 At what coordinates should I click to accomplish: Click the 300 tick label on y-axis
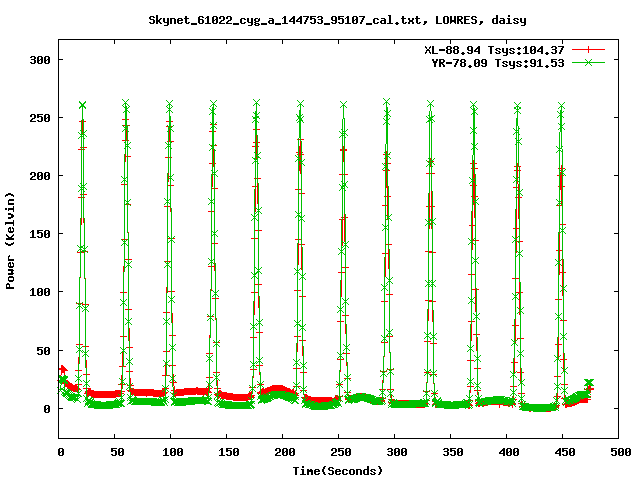pyautogui.click(x=38, y=60)
